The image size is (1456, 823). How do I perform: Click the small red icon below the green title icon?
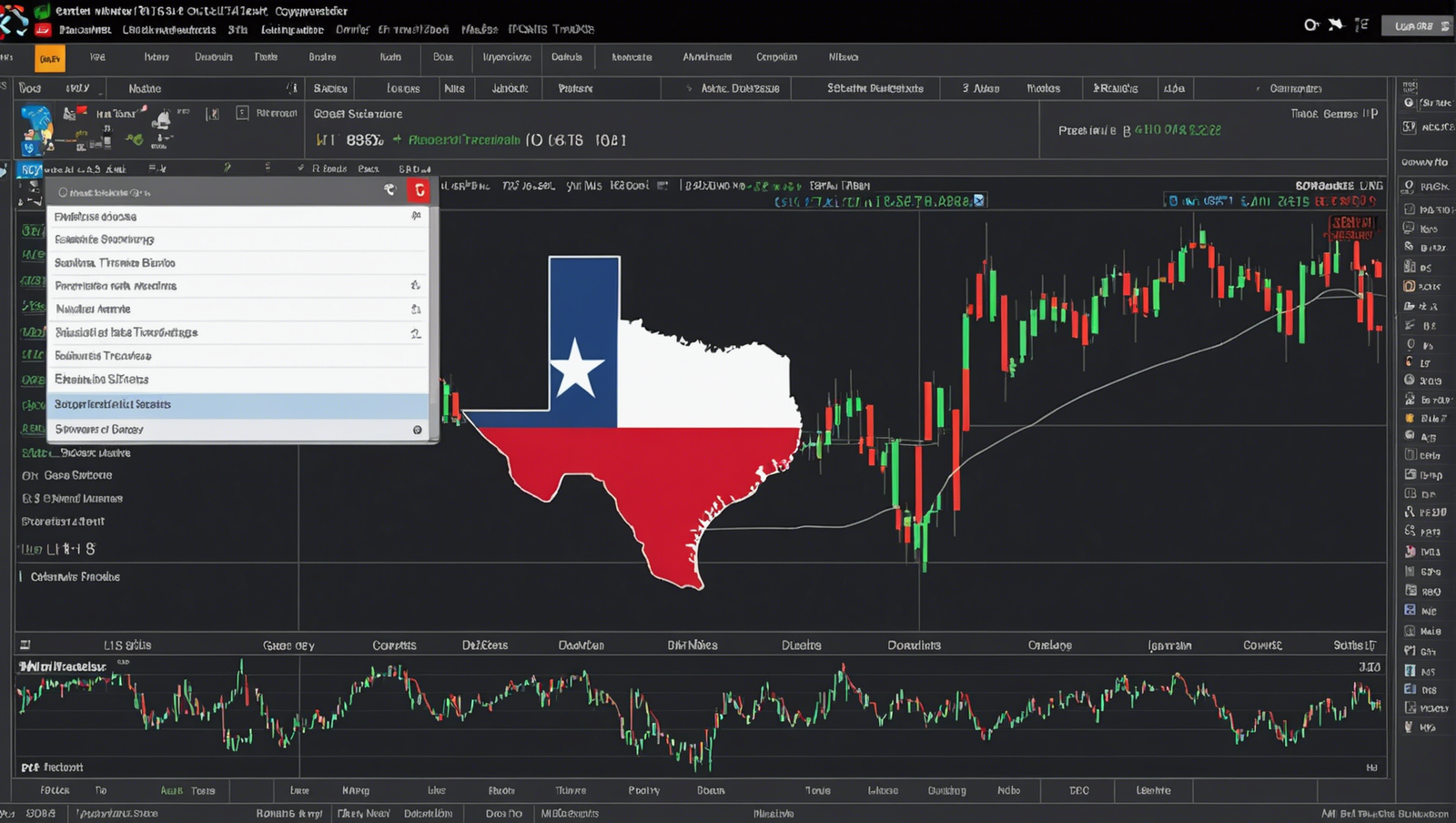click(x=42, y=30)
